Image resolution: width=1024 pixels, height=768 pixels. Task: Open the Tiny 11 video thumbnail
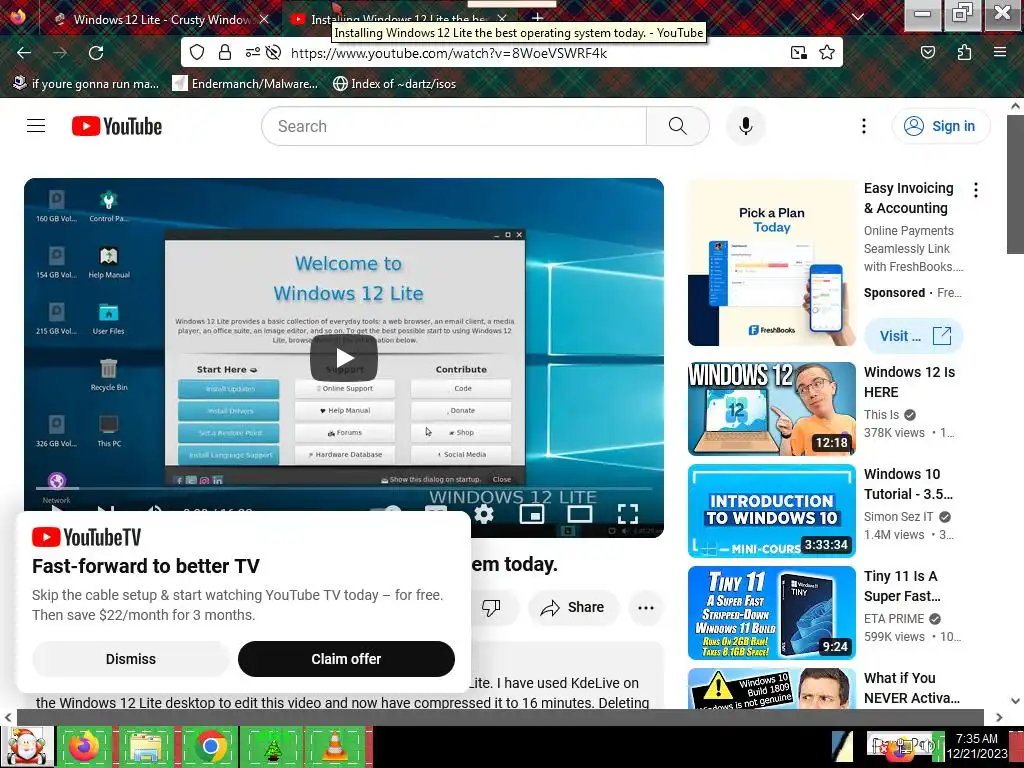[772, 613]
